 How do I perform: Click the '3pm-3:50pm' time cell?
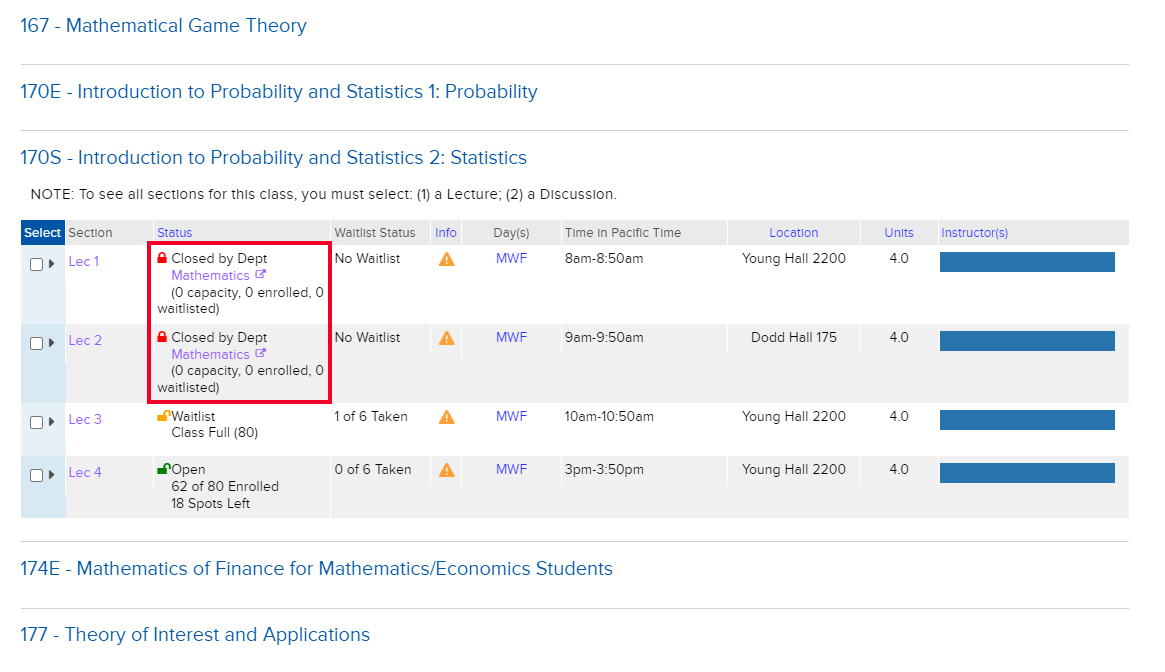click(x=604, y=469)
